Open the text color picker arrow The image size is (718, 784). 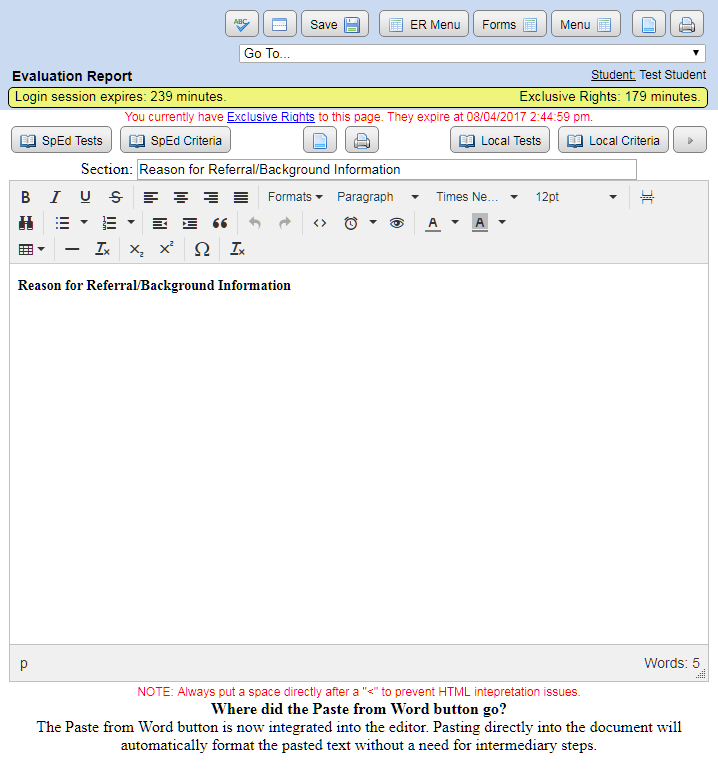[454, 223]
